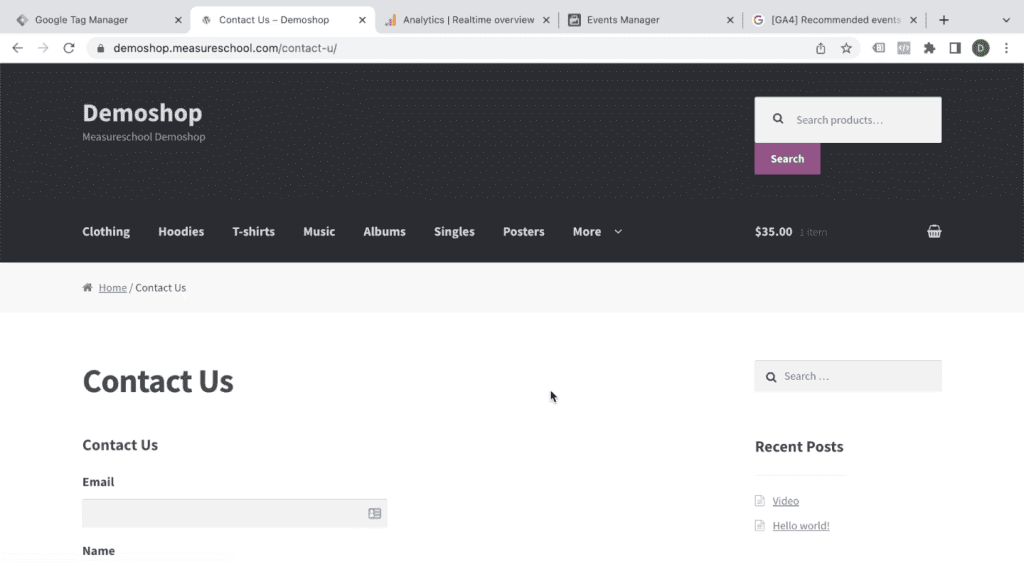Click the home icon in breadcrumb
Screen dimensions: 1024x562
point(88,287)
